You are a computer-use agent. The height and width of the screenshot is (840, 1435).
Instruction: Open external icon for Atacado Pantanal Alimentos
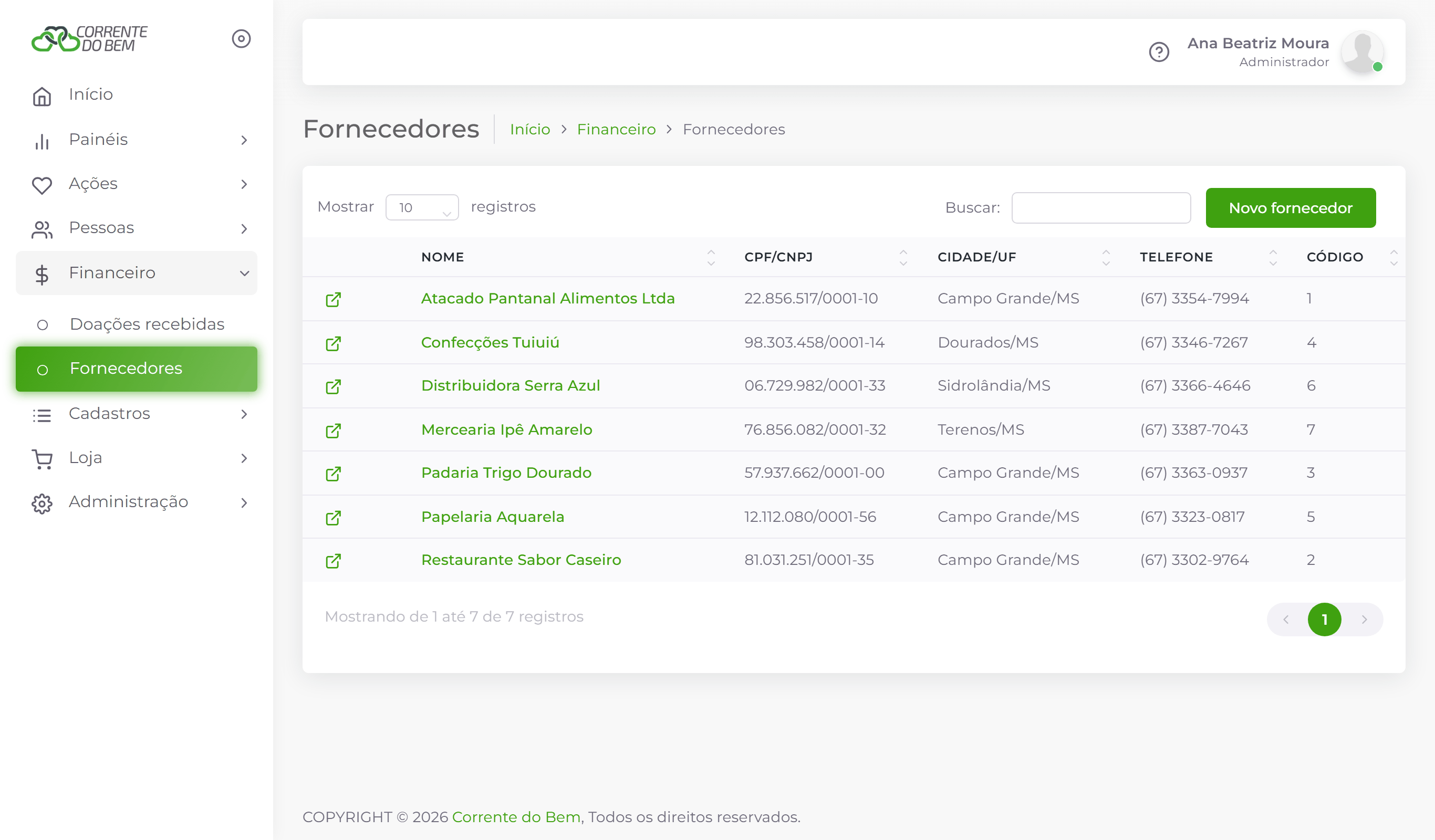tap(333, 299)
